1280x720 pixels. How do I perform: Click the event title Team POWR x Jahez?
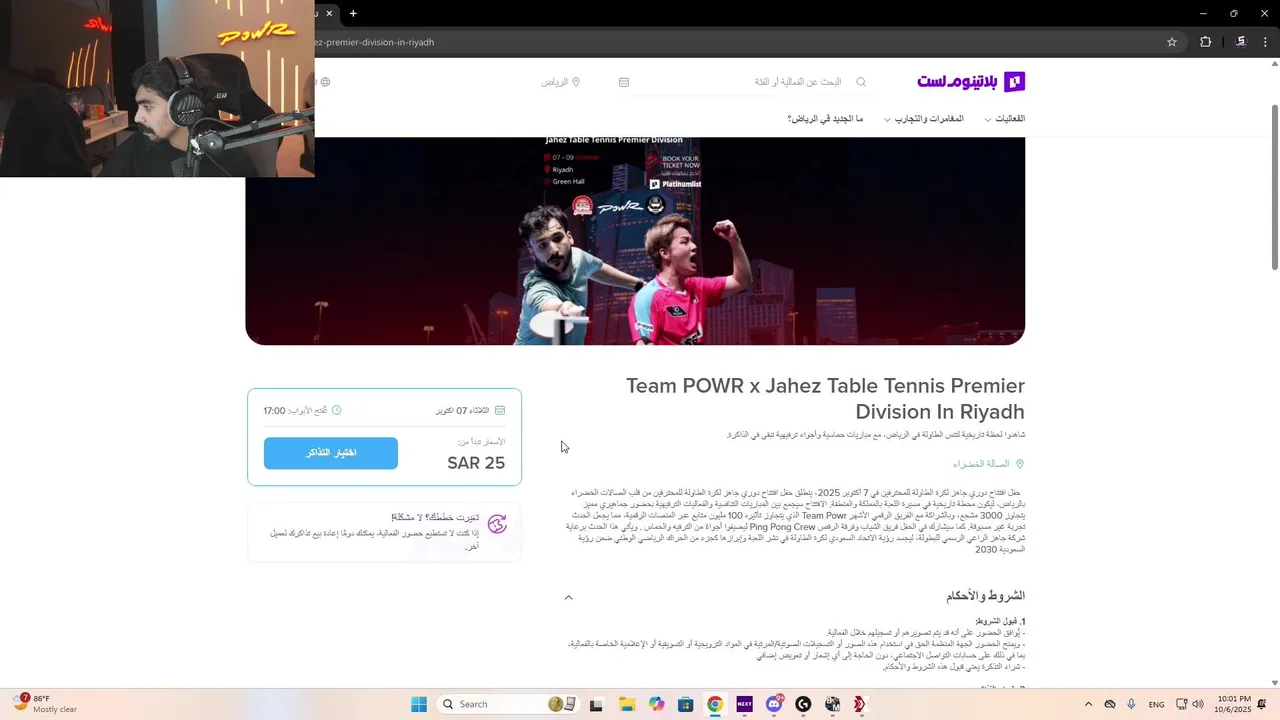825,398
